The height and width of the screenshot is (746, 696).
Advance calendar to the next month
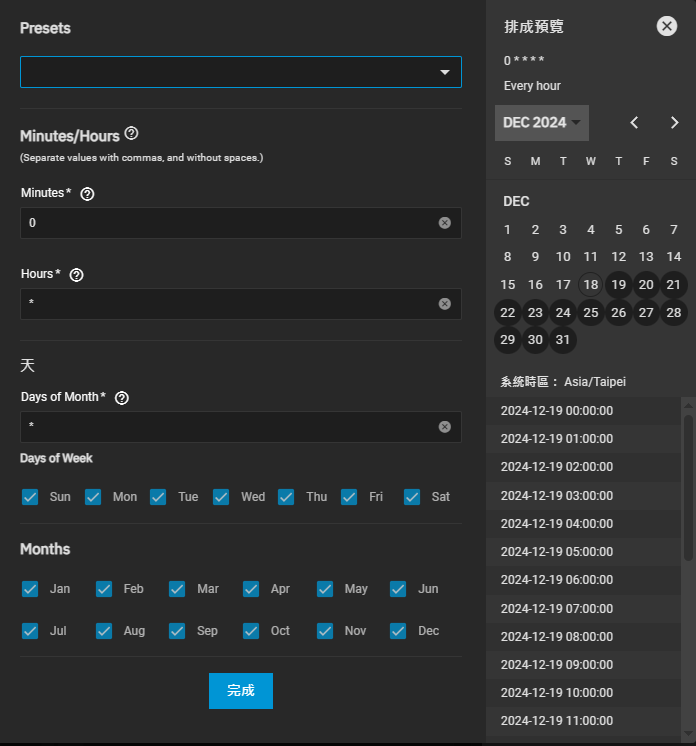click(x=674, y=123)
